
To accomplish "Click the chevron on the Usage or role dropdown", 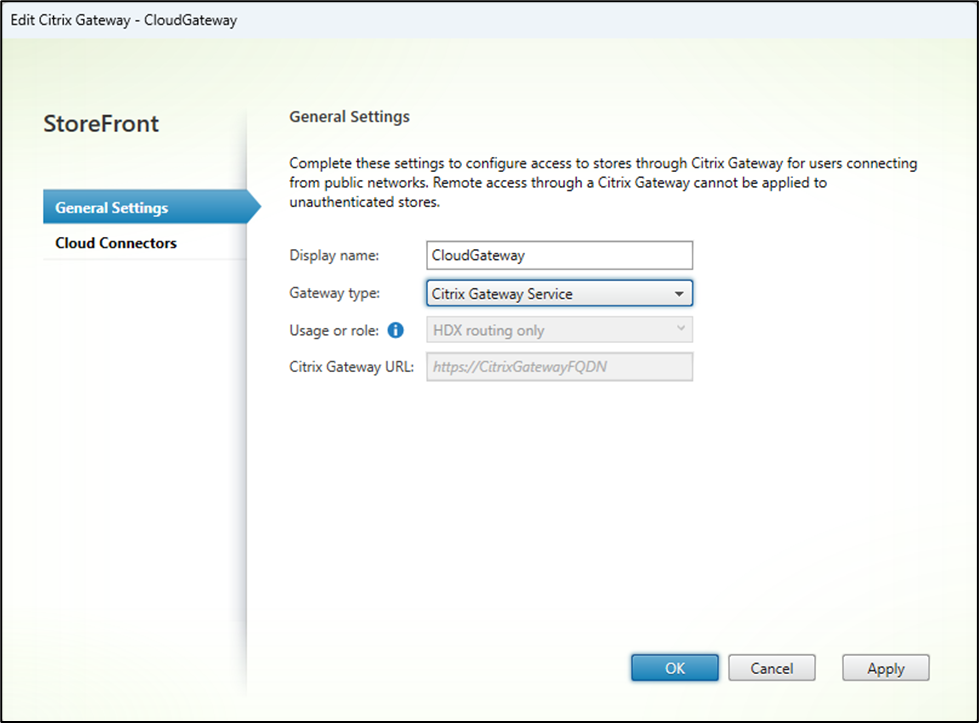I will [x=680, y=329].
